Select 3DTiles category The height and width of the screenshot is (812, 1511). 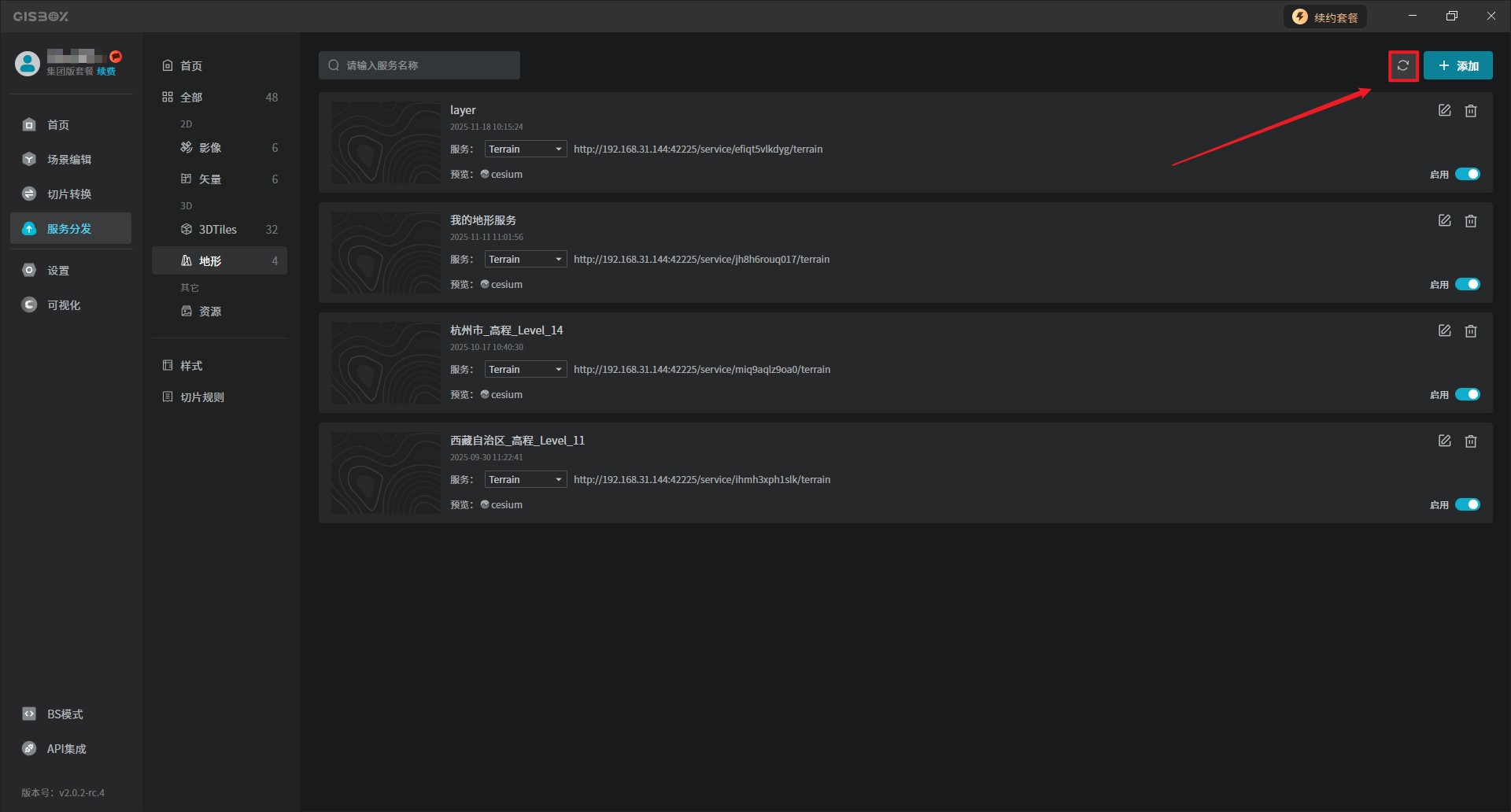(x=218, y=230)
